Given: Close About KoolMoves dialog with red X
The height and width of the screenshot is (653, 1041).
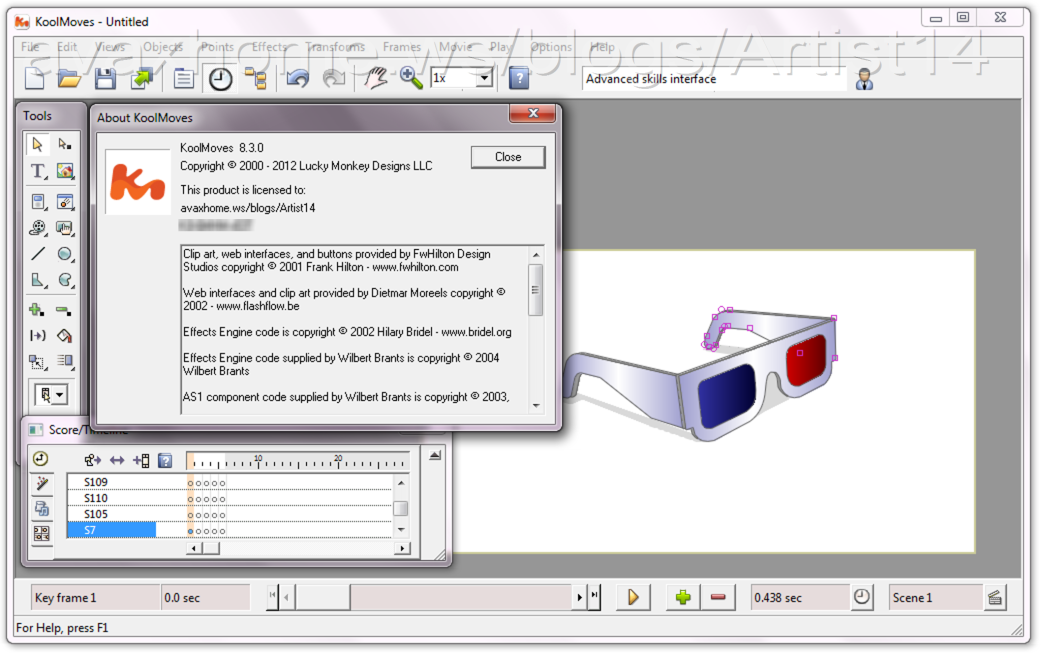Looking at the screenshot, I should (x=532, y=113).
